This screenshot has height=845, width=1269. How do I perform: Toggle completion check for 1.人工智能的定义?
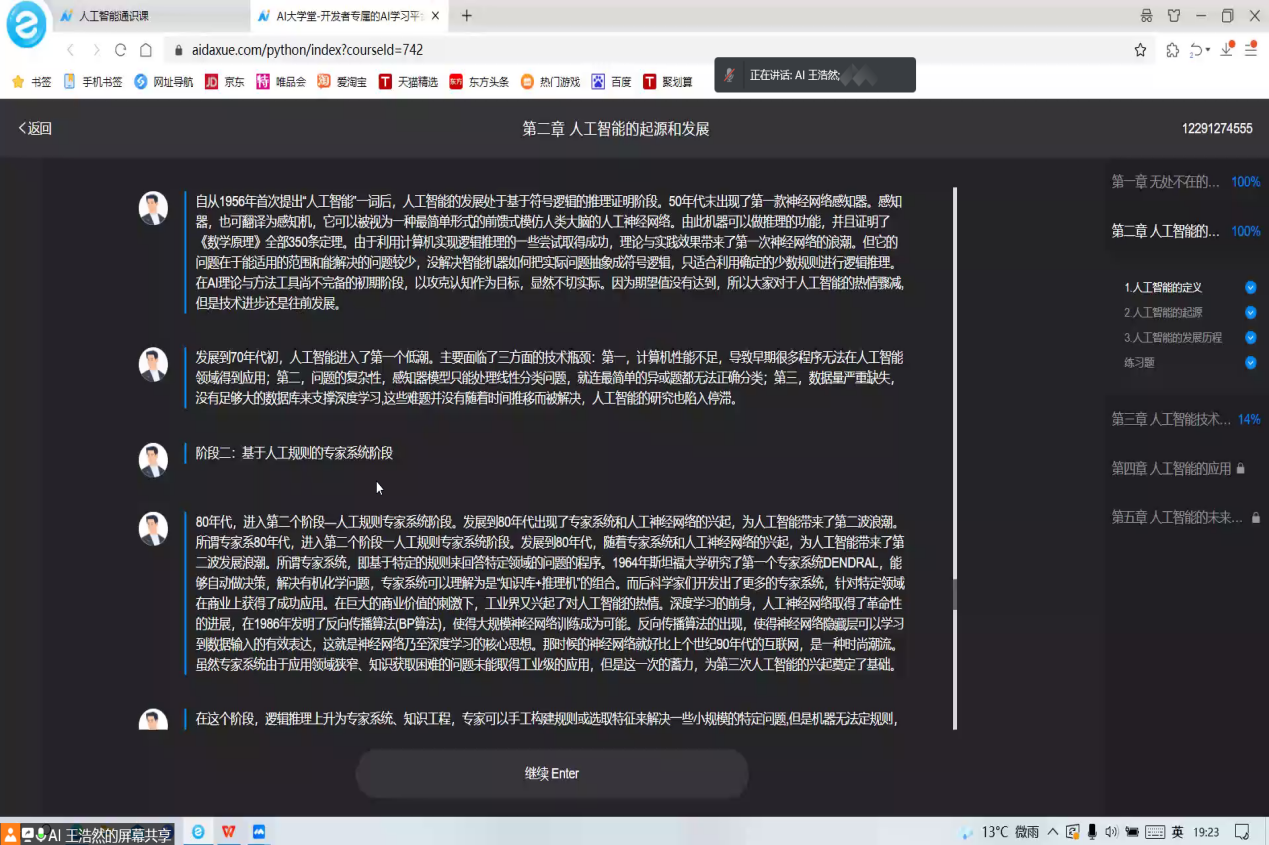pos(1249,287)
